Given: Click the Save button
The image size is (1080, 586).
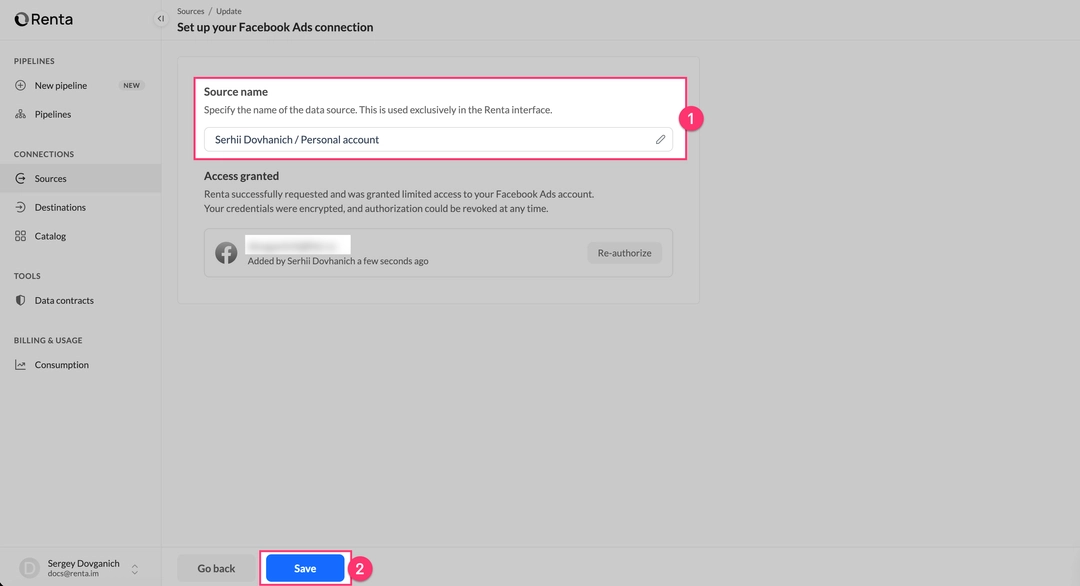Looking at the screenshot, I should coord(305,568).
